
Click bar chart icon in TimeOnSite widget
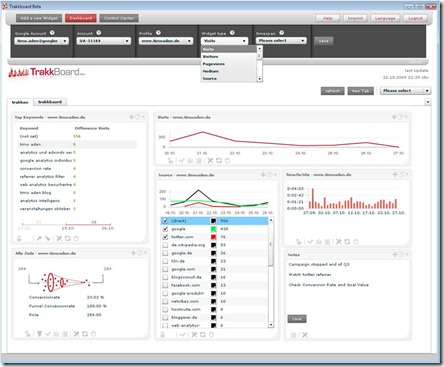pos(319,242)
